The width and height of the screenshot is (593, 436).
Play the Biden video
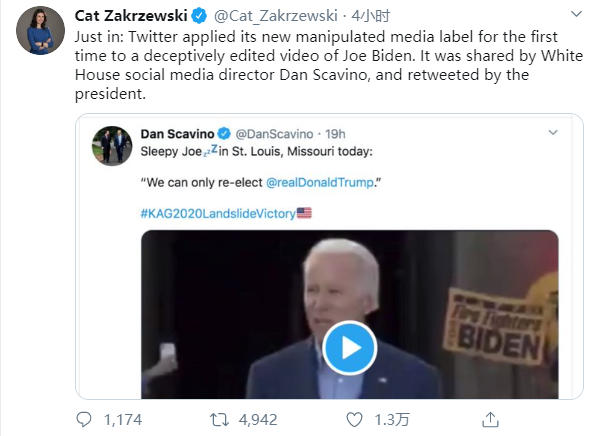pyautogui.click(x=349, y=348)
